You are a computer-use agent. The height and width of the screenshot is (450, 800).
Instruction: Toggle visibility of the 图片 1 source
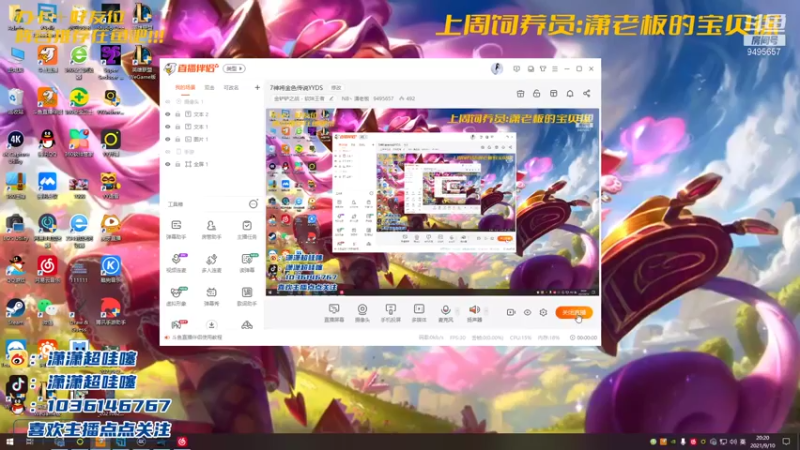[168, 139]
